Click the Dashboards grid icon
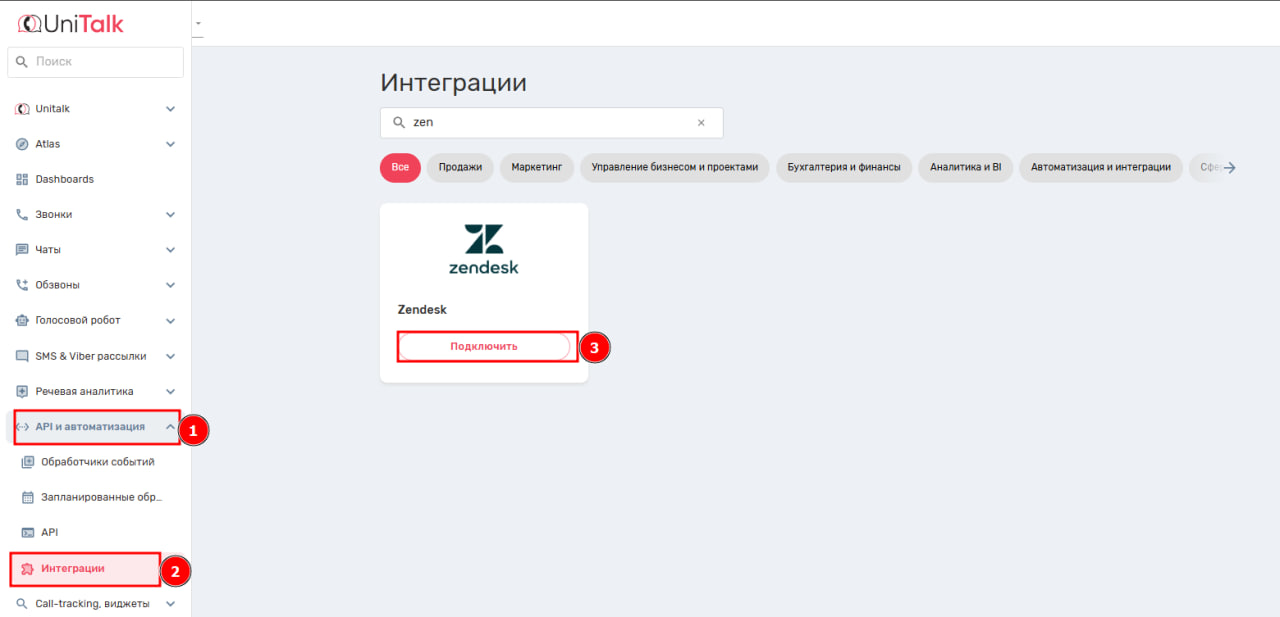This screenshot has height=617, width=1280. tap(22, 179)
